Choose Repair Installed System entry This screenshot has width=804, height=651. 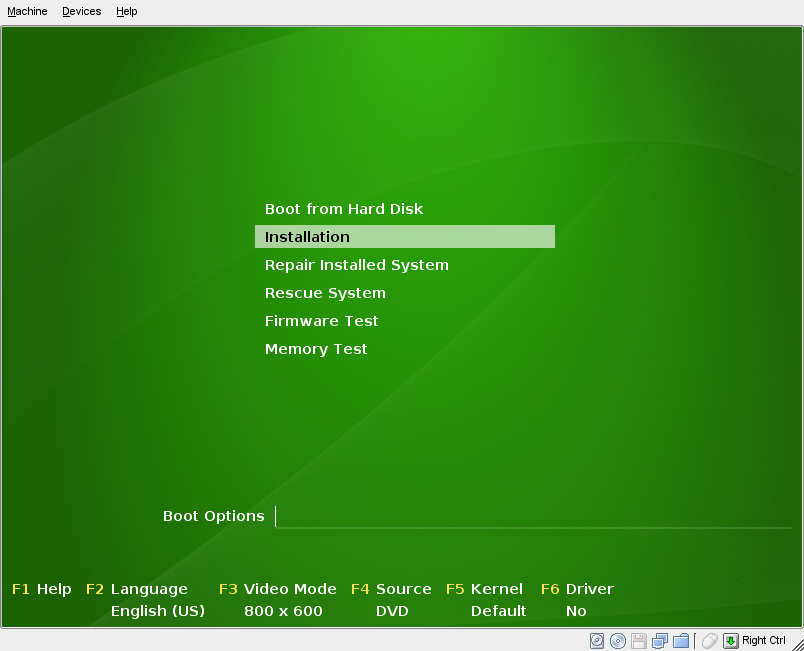coord(356,265)
